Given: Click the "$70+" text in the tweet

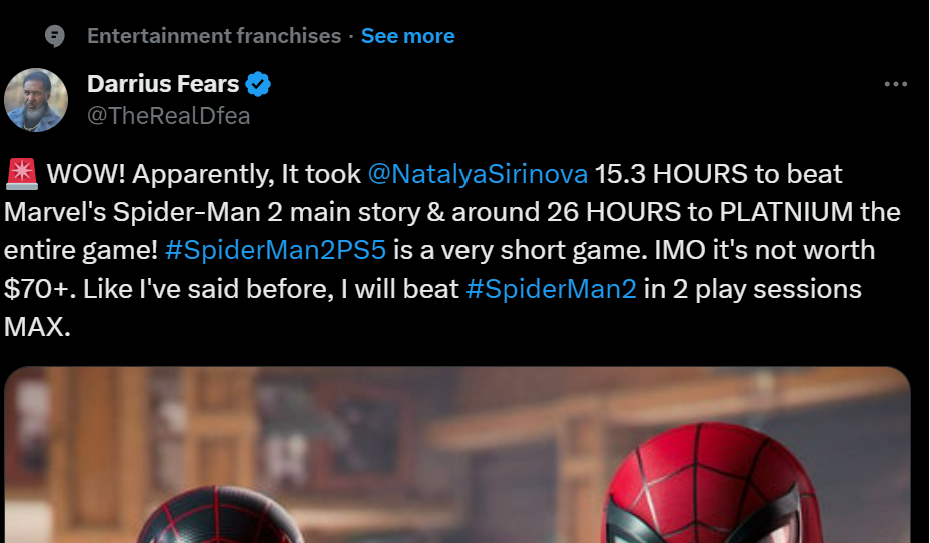Looking at the screenshot, I should 36,290.
